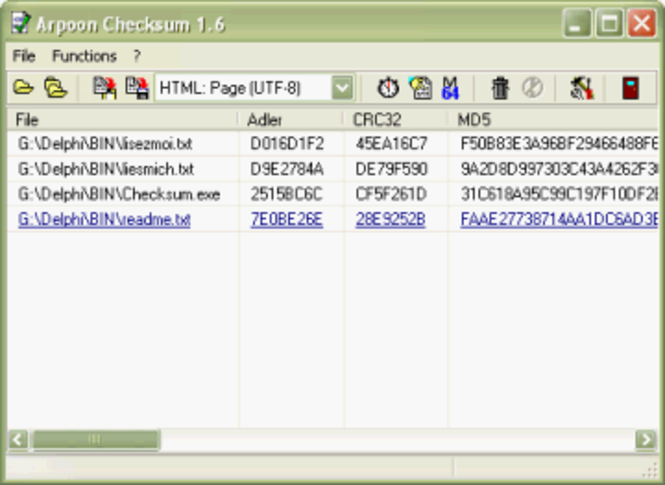Click MD5 value starting with F50B83E3
The image size is (665, 485).
(x=559, y=144)
